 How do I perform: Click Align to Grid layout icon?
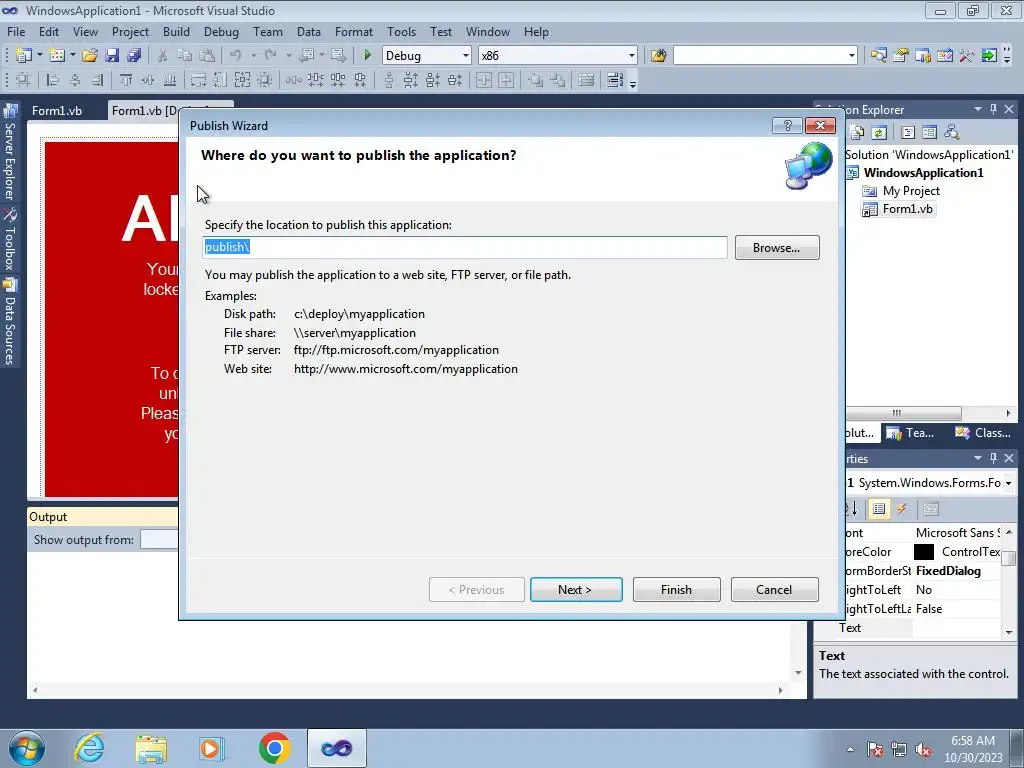click(x=23, y=80)
